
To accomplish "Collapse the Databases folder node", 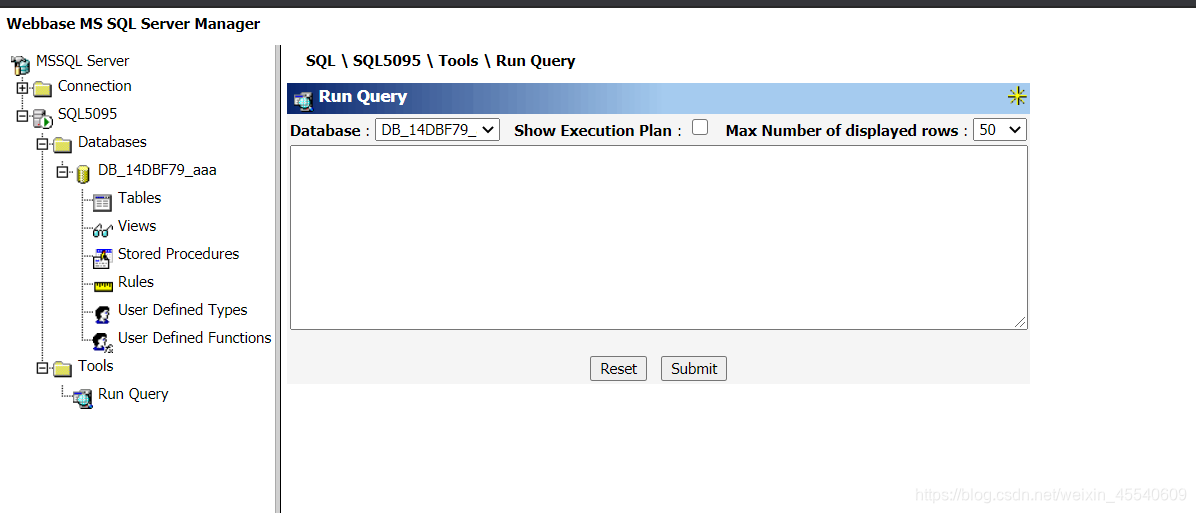I will [43, 145].
